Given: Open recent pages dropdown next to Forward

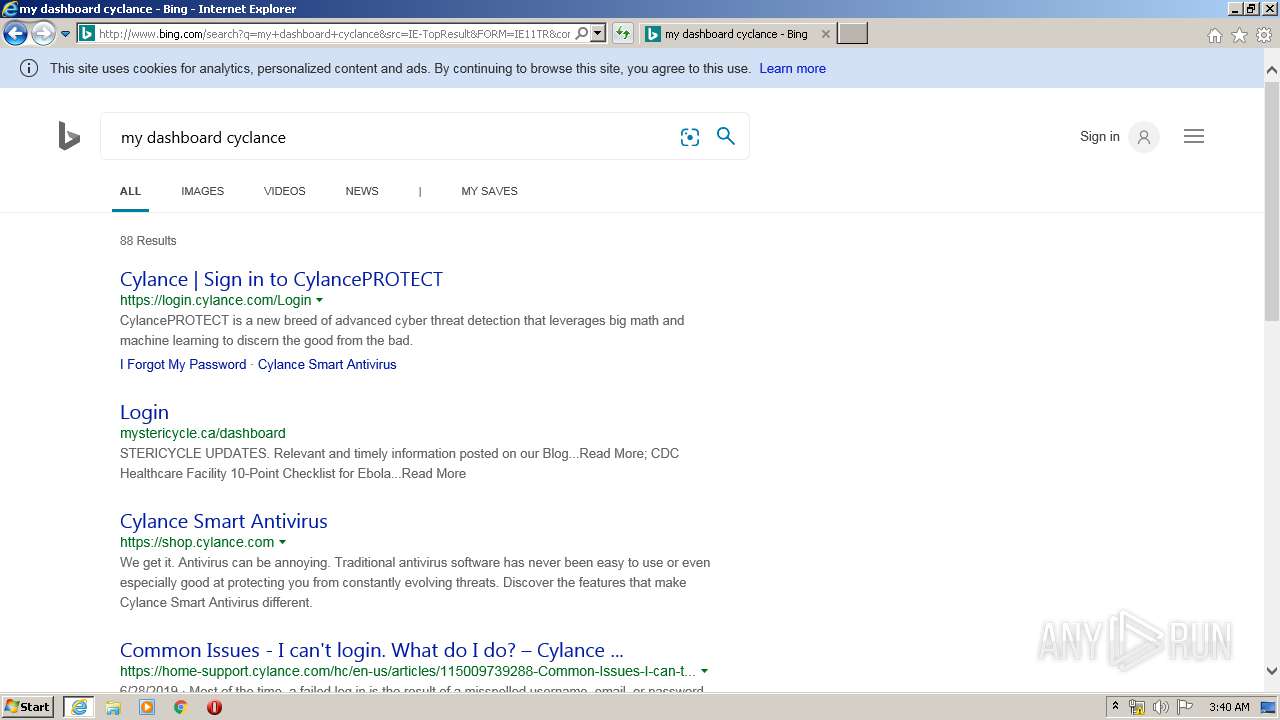Looking at the screenshot, I should tap(65, 34).
